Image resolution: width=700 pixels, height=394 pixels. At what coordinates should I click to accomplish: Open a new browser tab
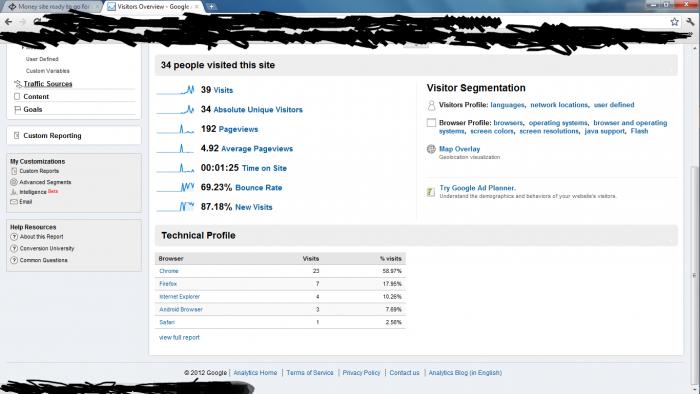(211, 6)
